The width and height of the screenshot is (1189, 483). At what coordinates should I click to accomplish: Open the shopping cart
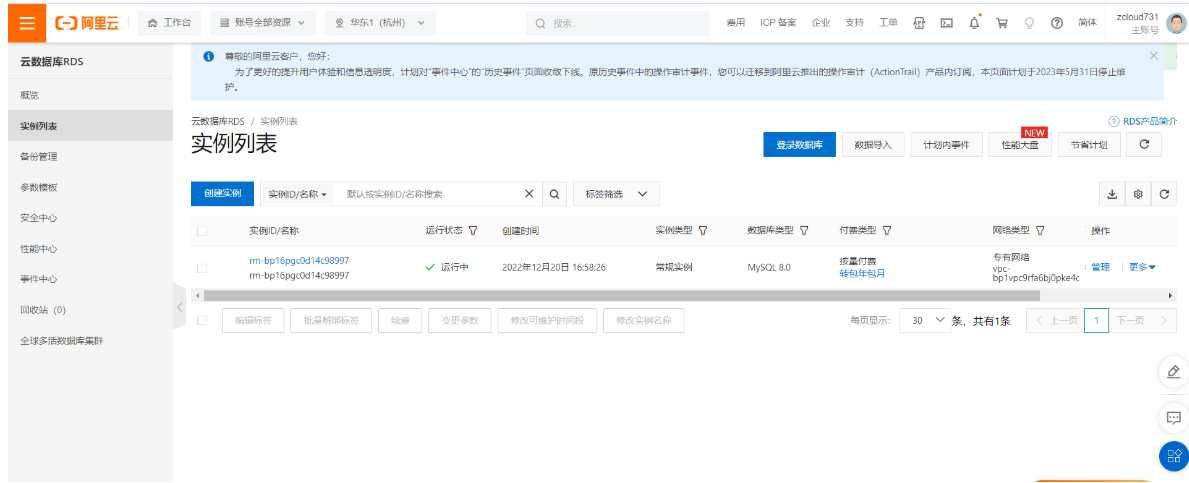tap(1002, 23)
